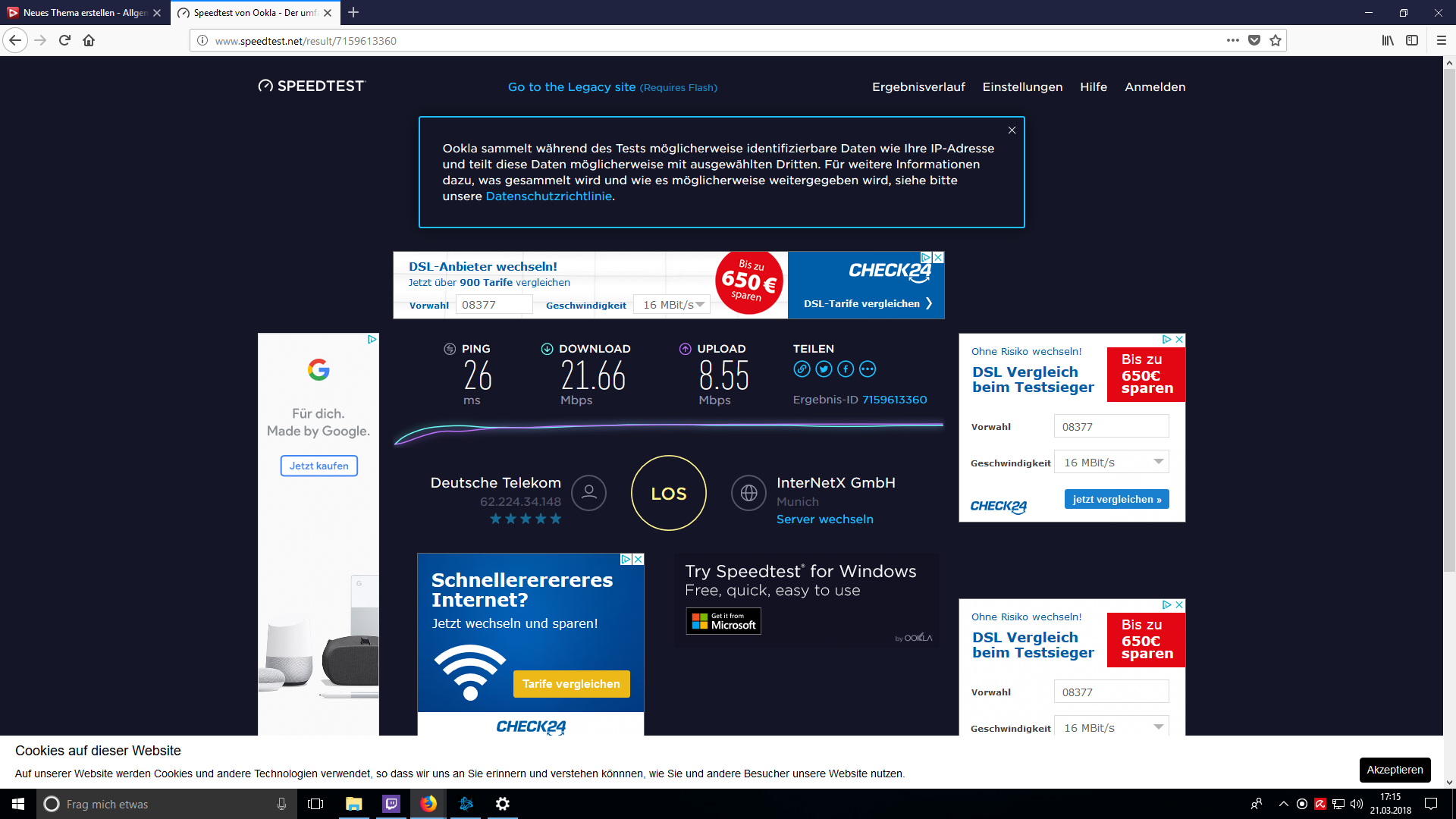Click the server globe icon
This screenshot has height=819, width=1456.
click(x=748, y=493)
